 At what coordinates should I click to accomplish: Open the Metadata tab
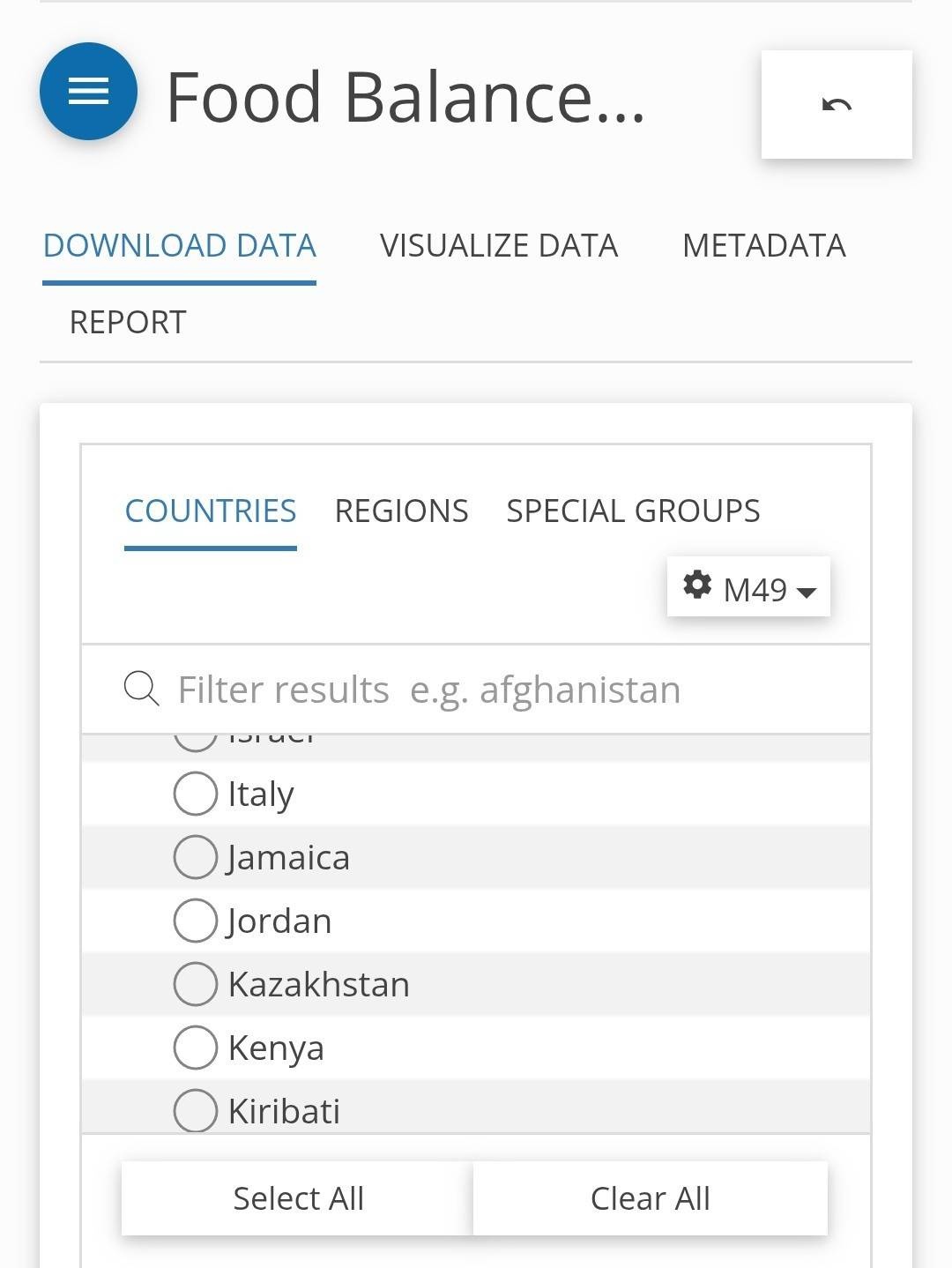763,245
